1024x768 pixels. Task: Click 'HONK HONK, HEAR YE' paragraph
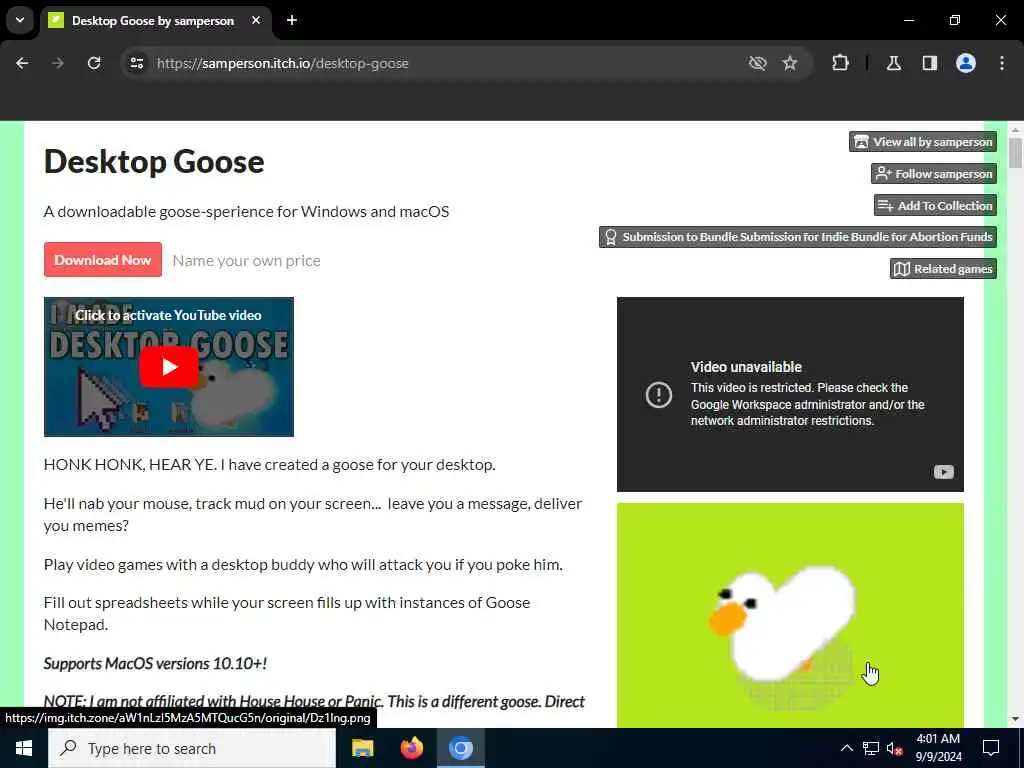tap(270, 465)
